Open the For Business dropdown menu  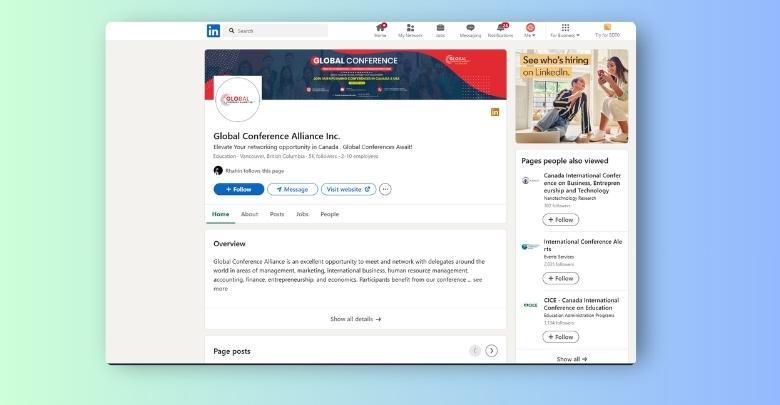565,30
